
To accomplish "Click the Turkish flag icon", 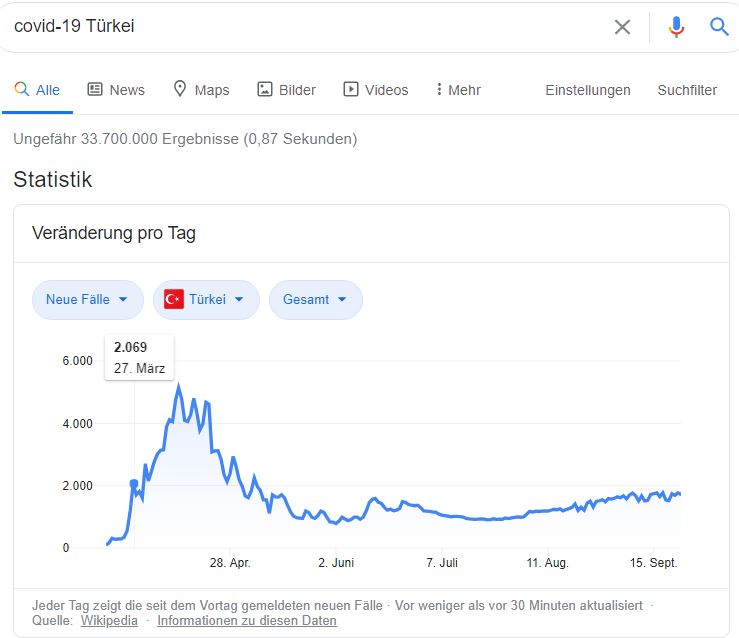I will tap(174, 299).
